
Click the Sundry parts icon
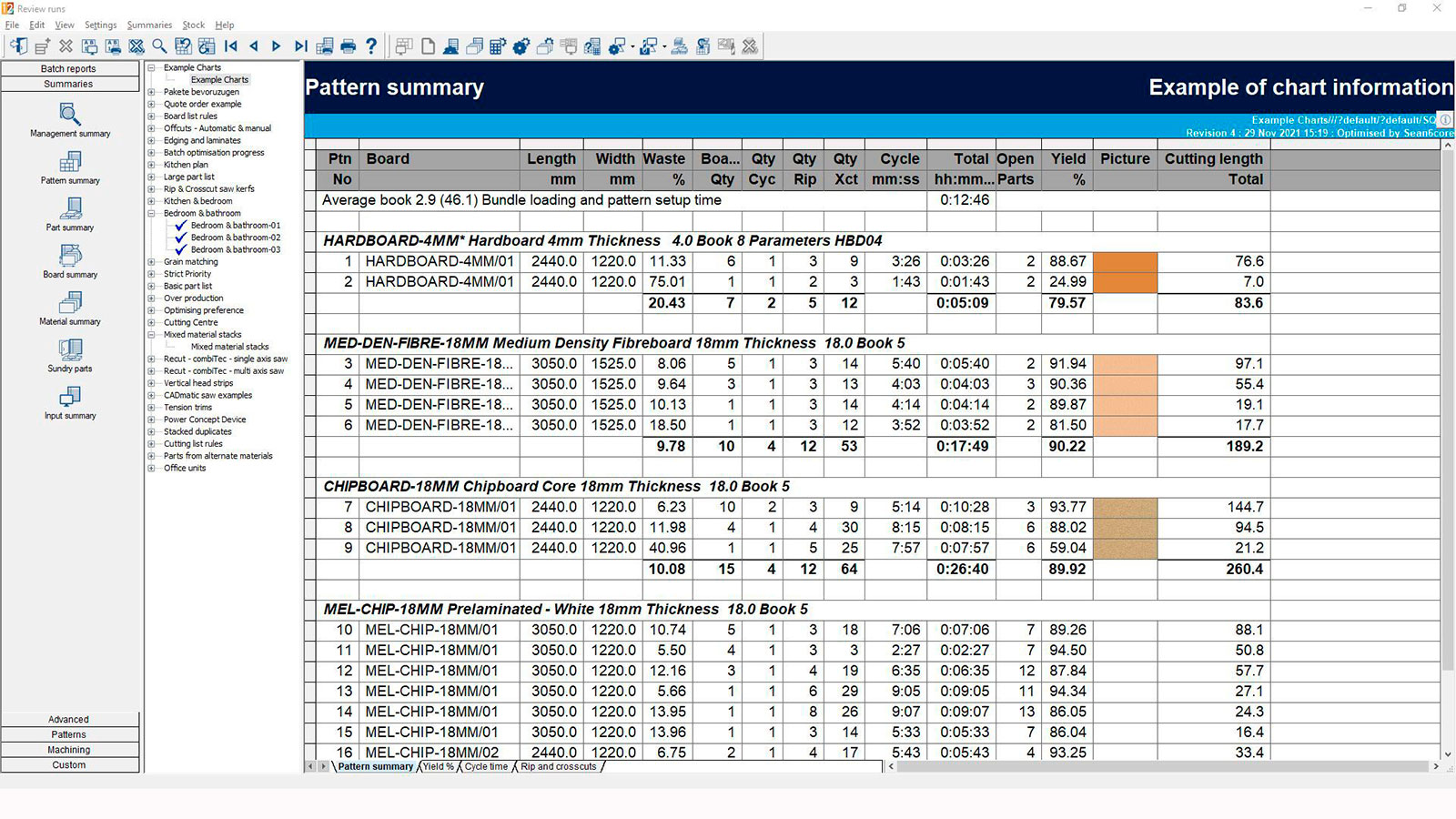70,350
